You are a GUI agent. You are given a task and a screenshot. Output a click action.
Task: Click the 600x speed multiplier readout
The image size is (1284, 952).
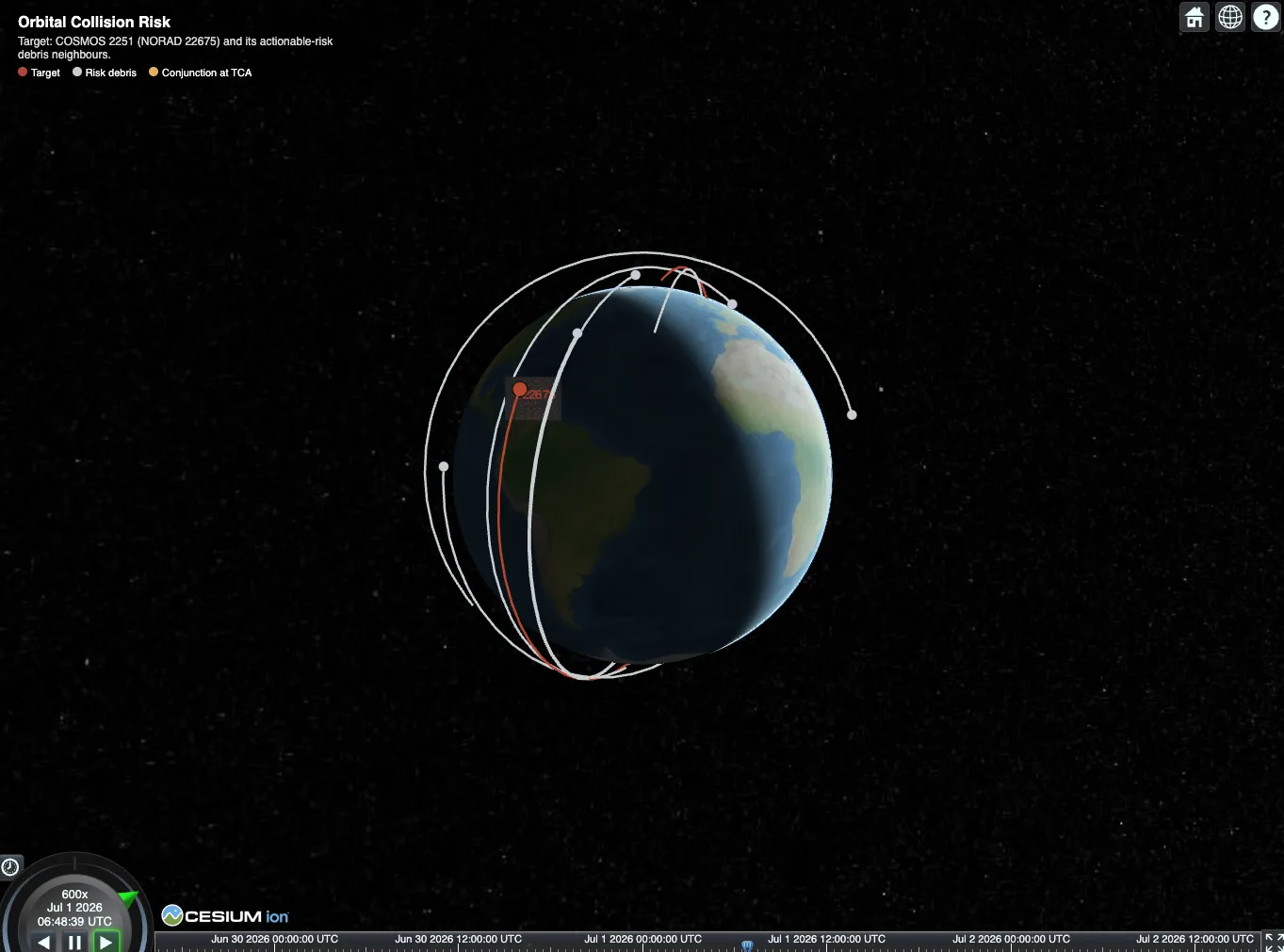click(74, 895)
